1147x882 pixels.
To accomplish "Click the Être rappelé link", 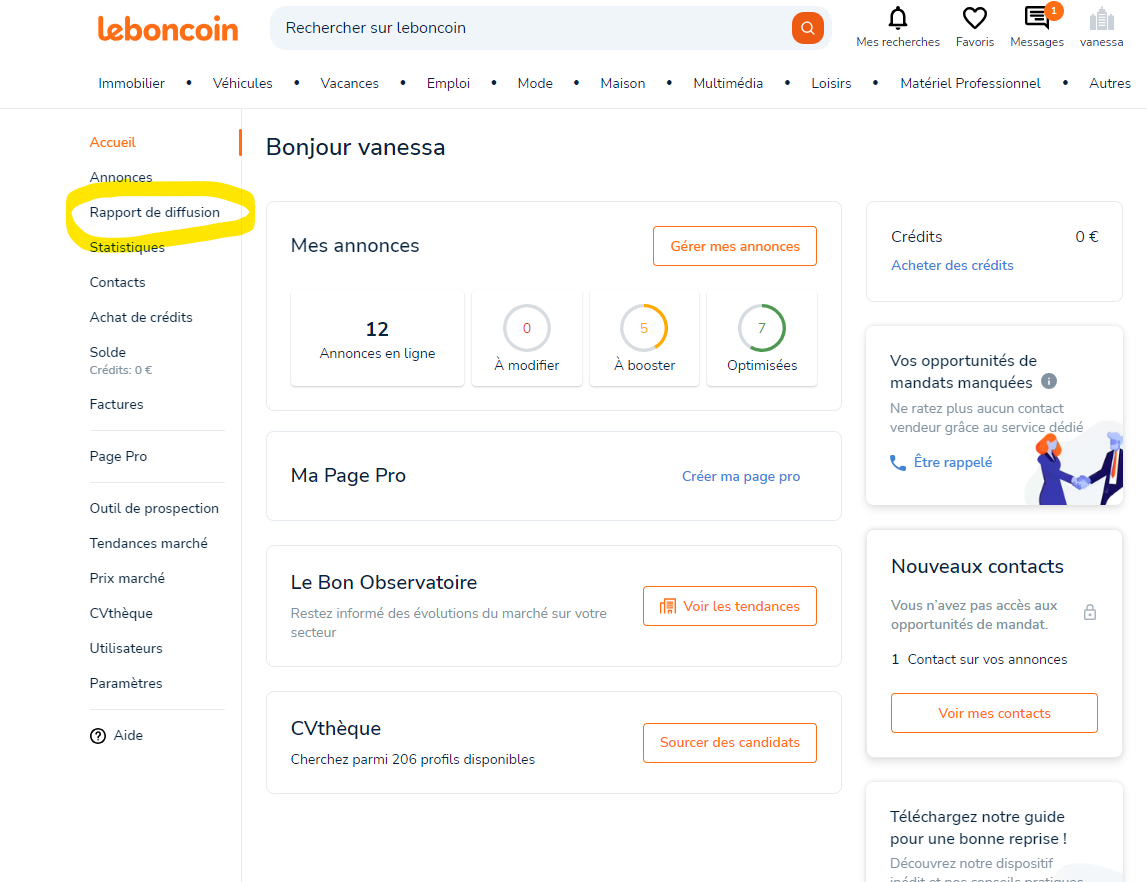I will (x=952, y=462).
